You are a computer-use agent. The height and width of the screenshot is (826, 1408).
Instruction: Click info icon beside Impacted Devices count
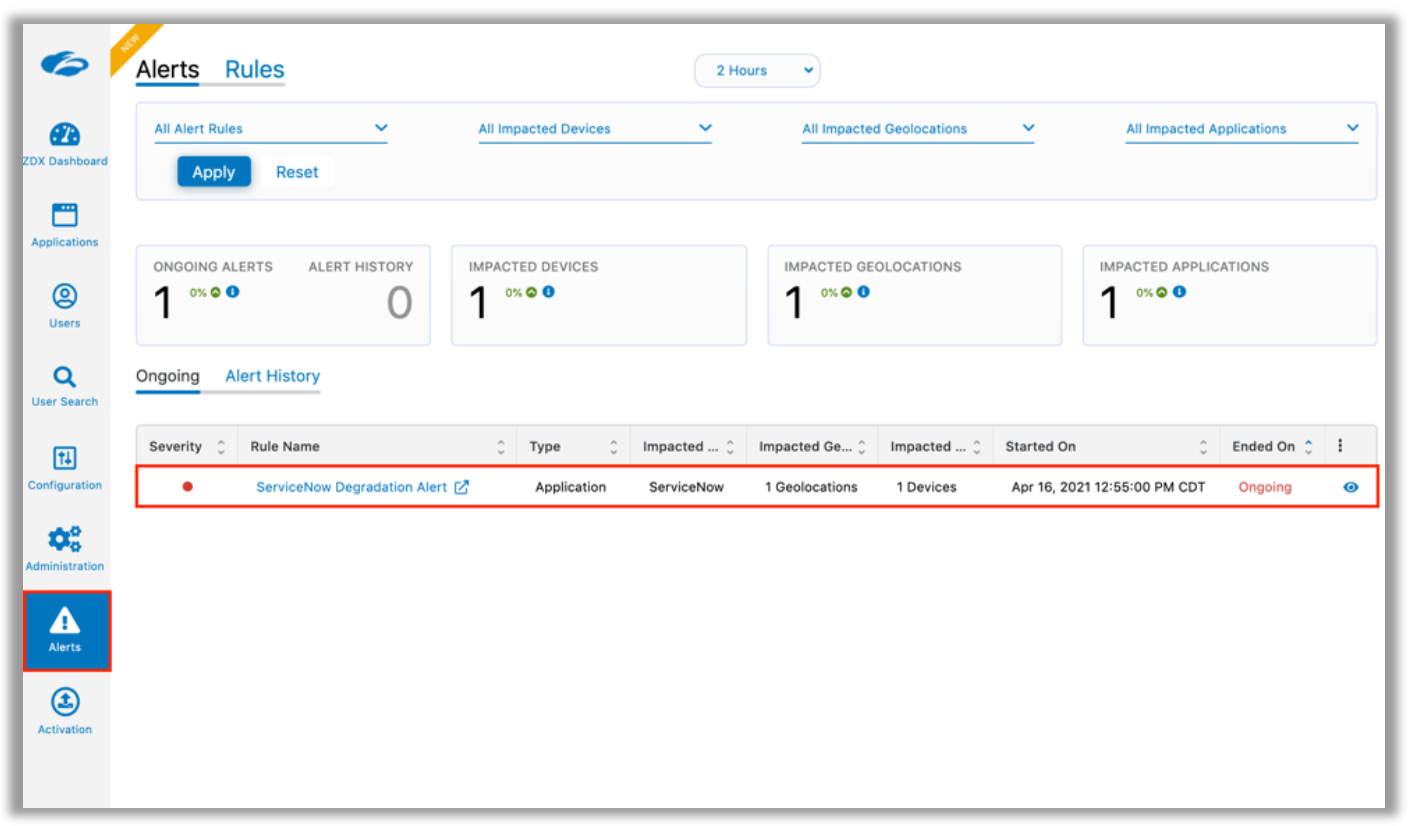tap(549, 292)
